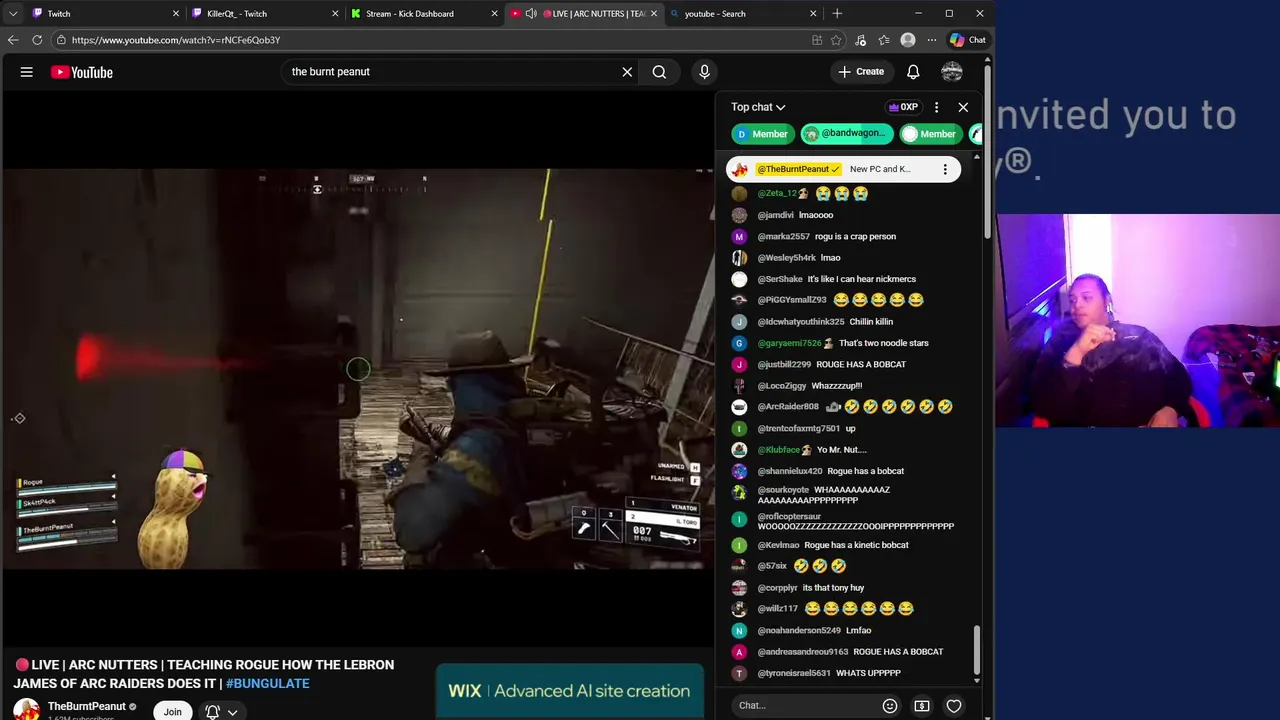Click the magnifier search button
The image size is (1280, 720).
(659, 72)
